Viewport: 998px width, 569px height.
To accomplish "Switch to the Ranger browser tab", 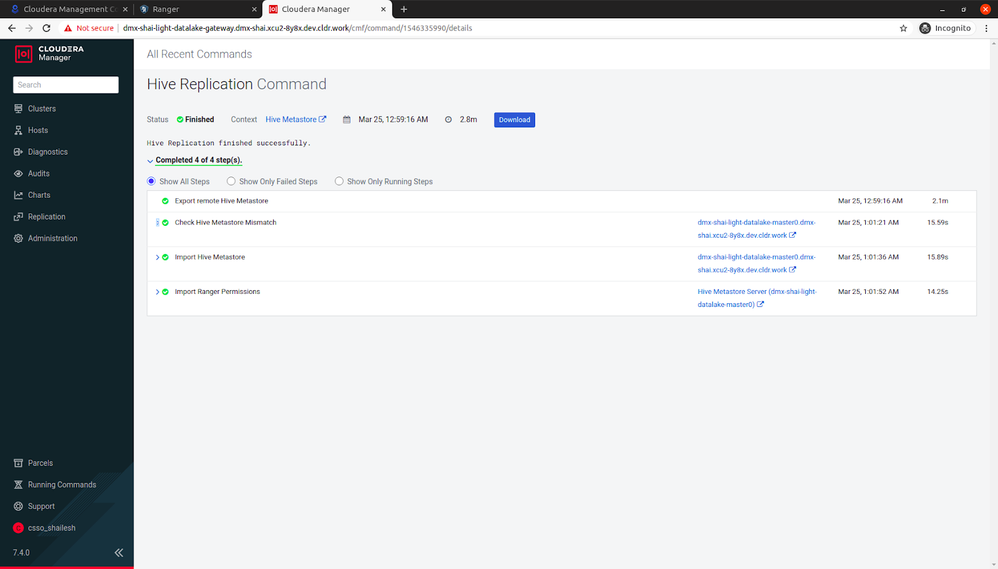I will tap(198, 9).
